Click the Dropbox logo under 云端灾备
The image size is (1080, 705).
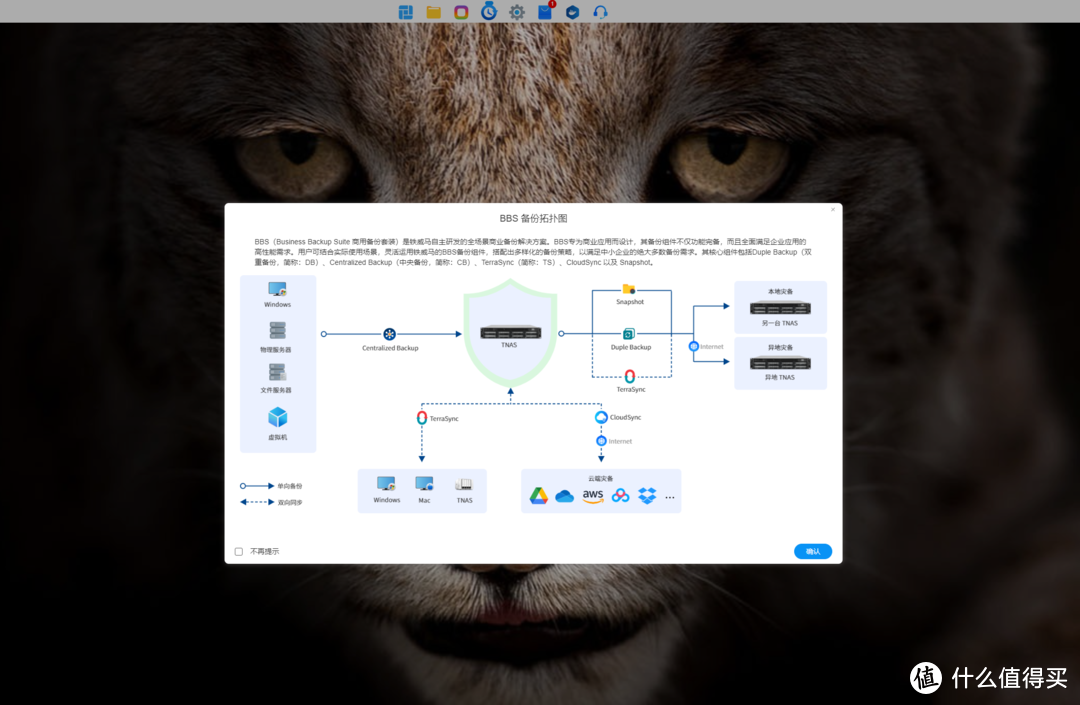tap(647, 496)
